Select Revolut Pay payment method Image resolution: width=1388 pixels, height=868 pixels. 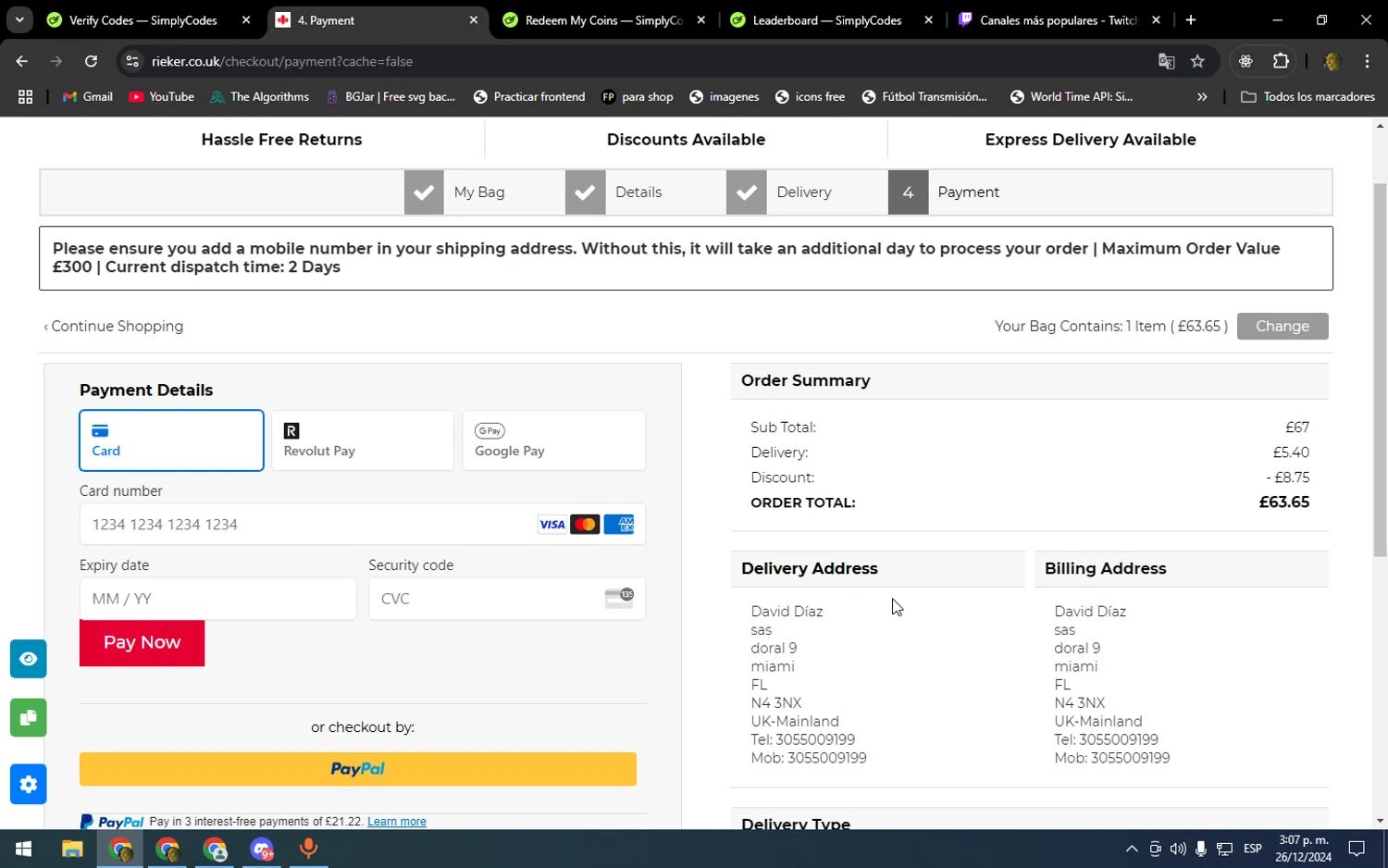pos(363,440)
